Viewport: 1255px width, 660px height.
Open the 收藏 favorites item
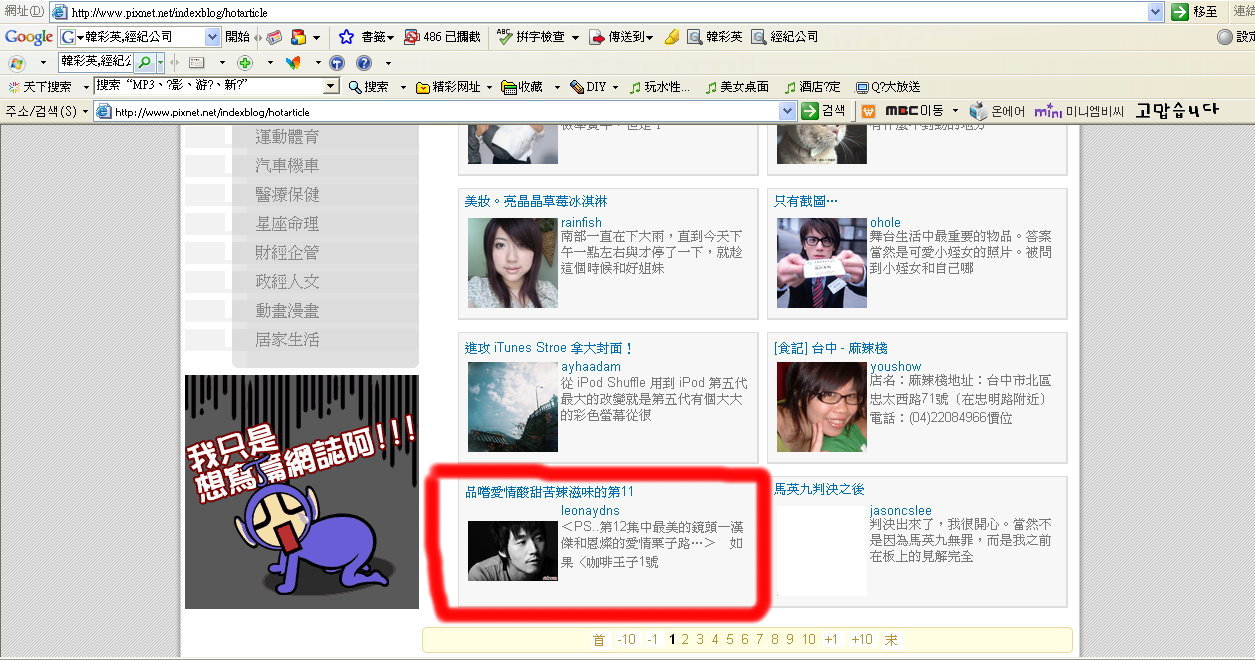[522, 87]
